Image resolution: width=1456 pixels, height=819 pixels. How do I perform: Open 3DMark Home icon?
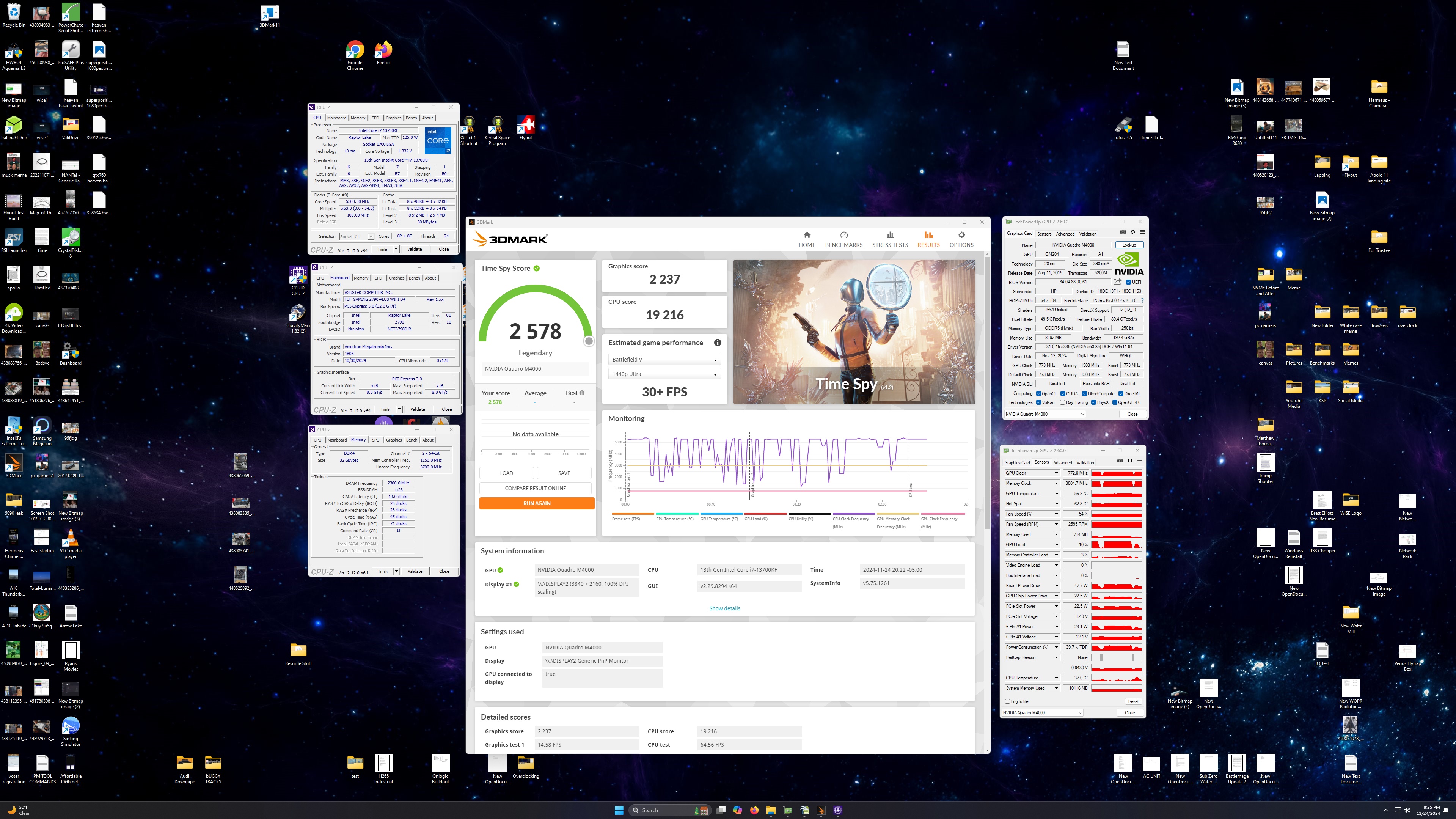click(x=807, y=234)
